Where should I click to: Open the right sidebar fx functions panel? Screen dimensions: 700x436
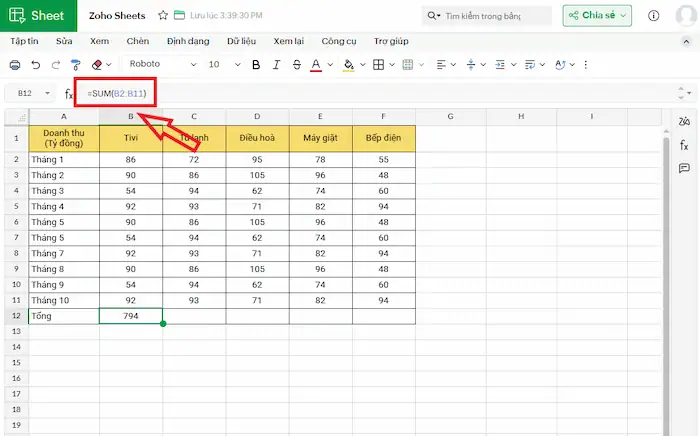[x=684, y=145]
